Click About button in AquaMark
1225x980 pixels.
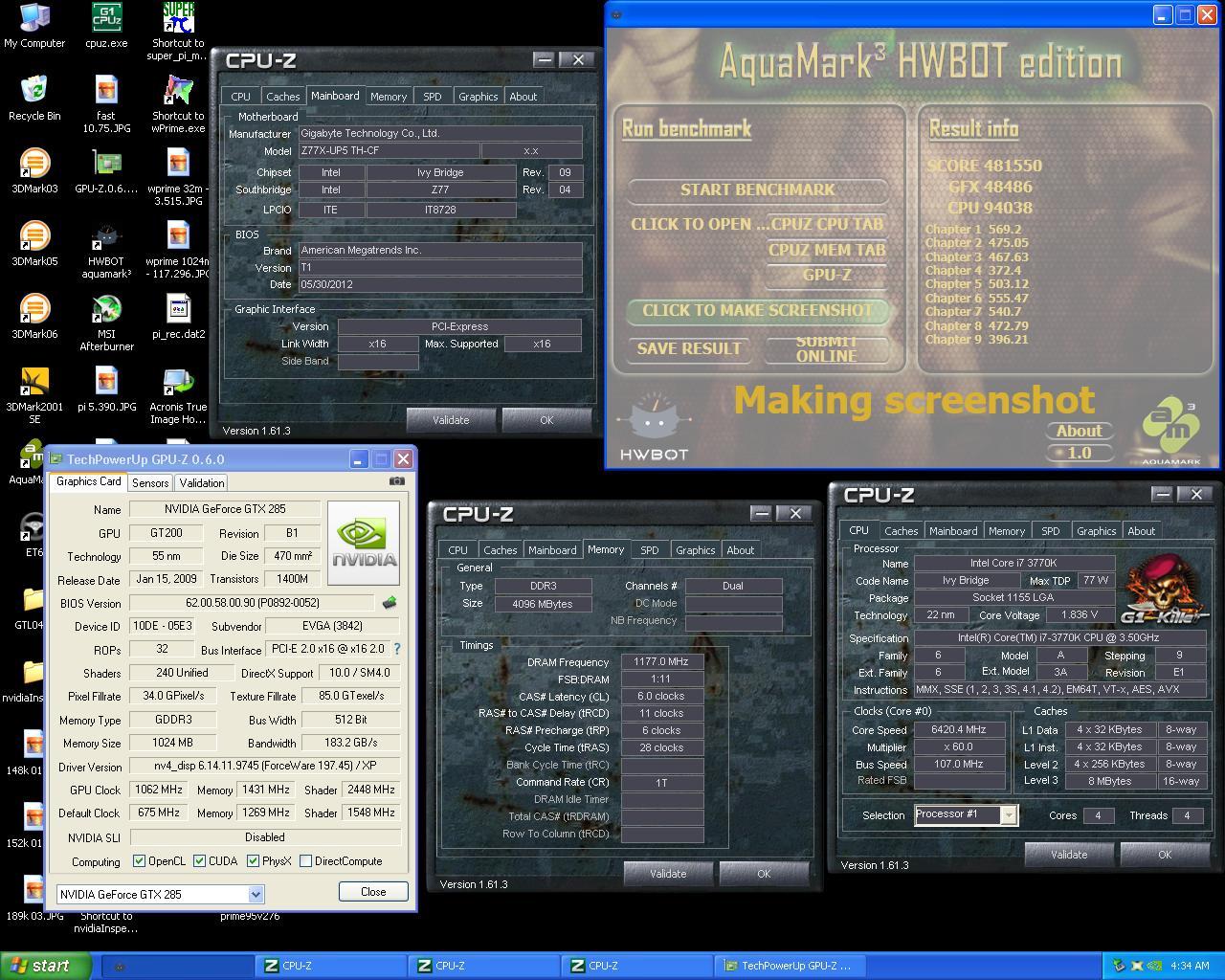click(x=1079, y=431)
